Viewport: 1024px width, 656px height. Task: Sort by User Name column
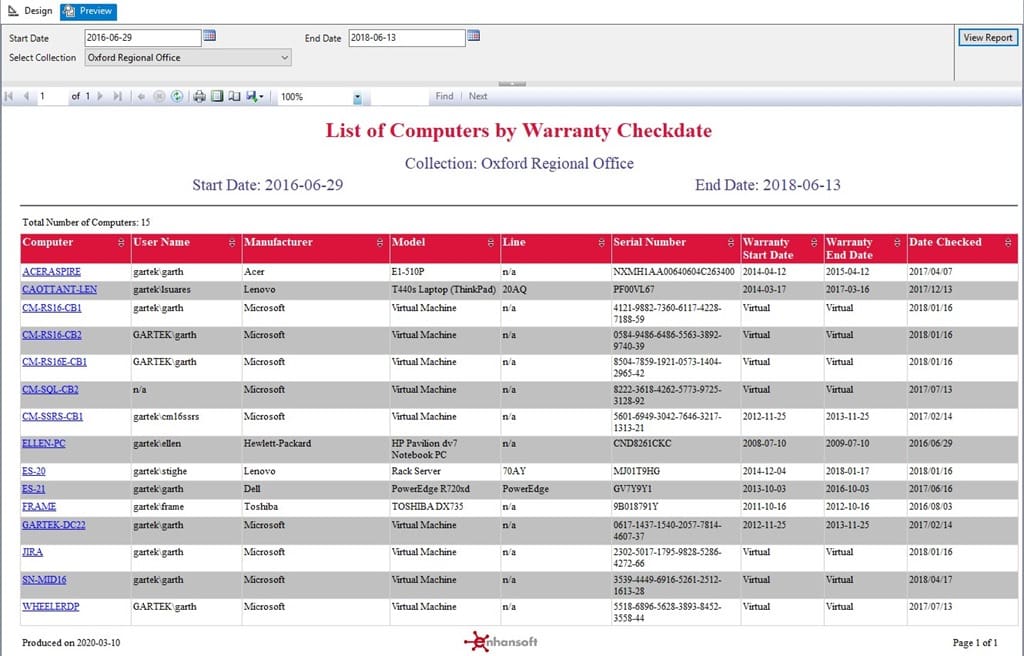232,242
